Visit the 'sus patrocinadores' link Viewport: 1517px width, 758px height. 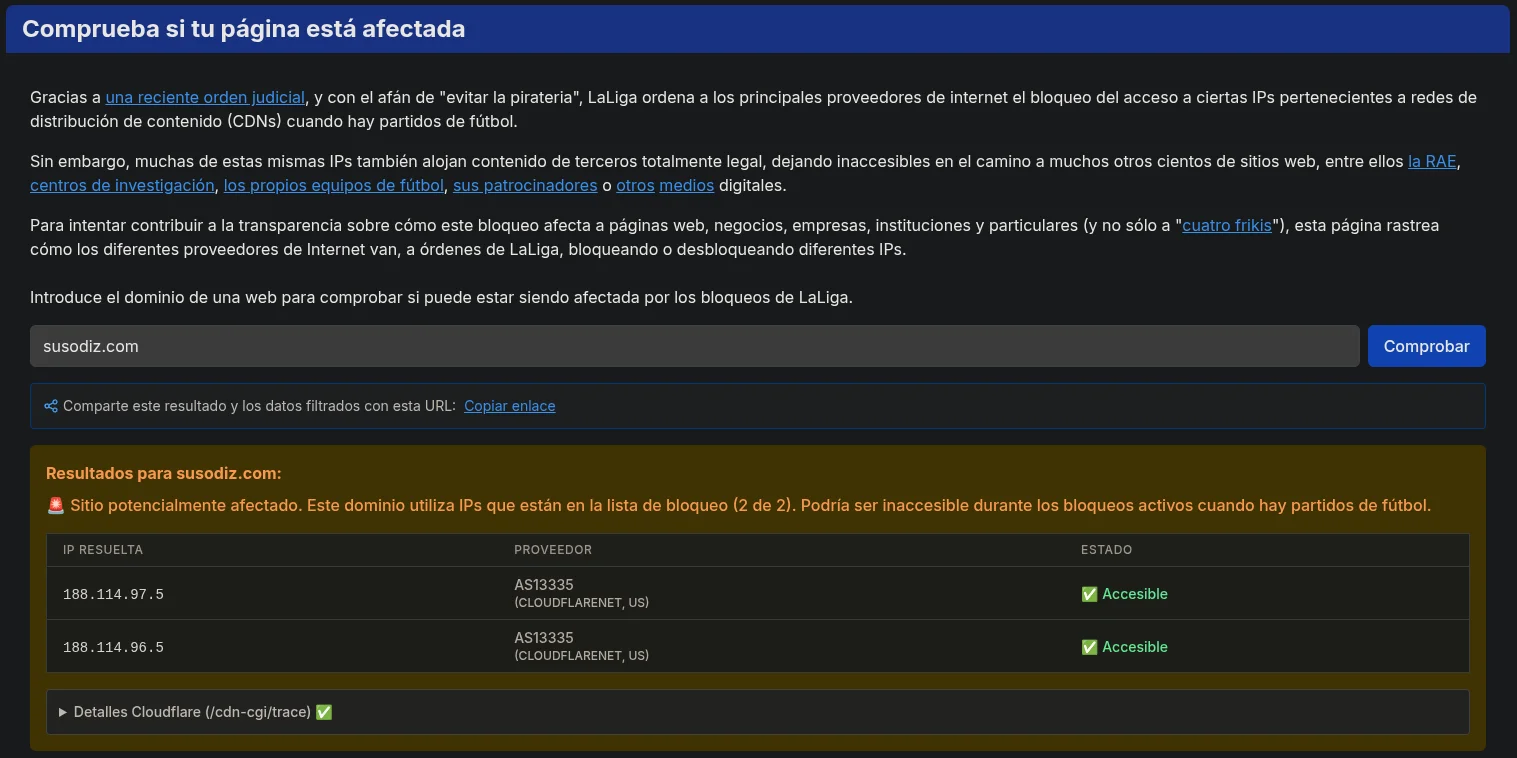pos(525,185)
